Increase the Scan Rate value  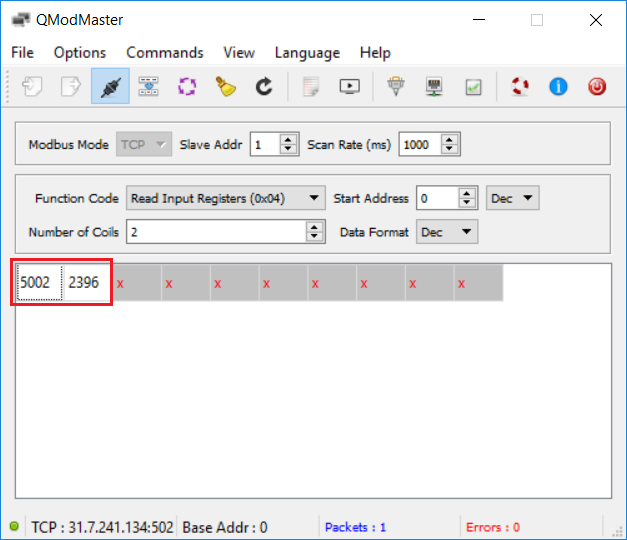(449, 139)
